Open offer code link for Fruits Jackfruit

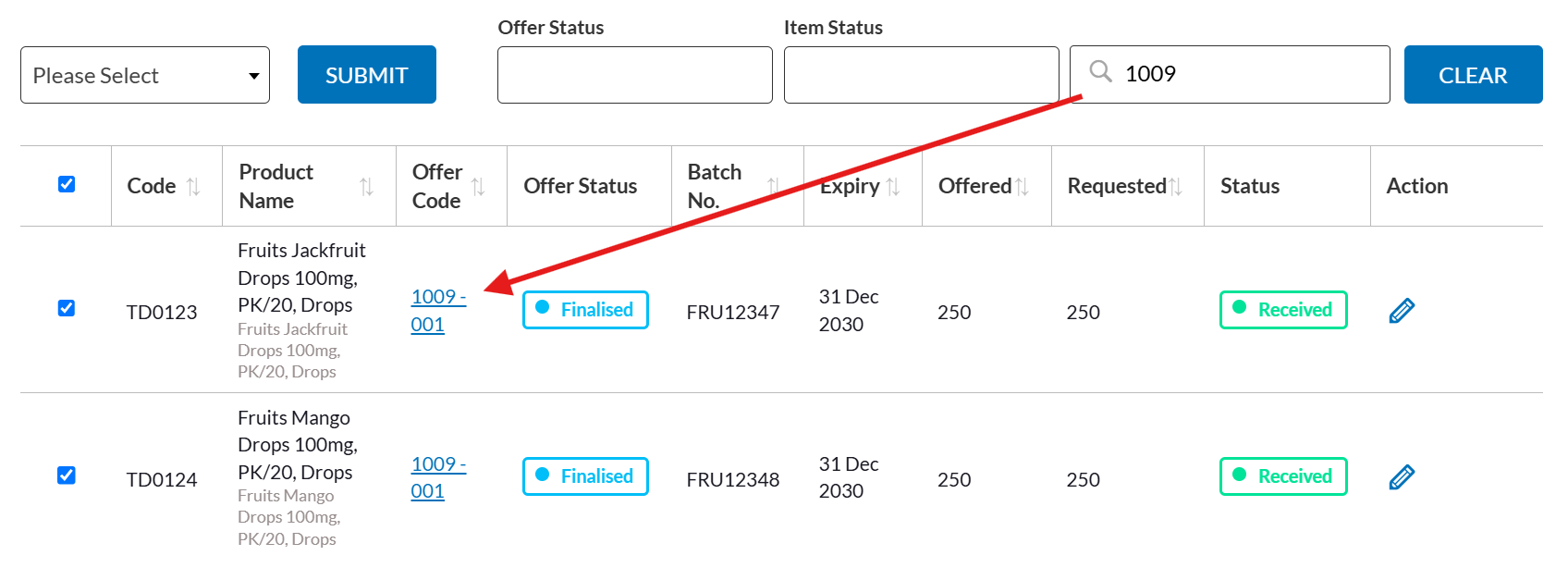coord(436,310)
